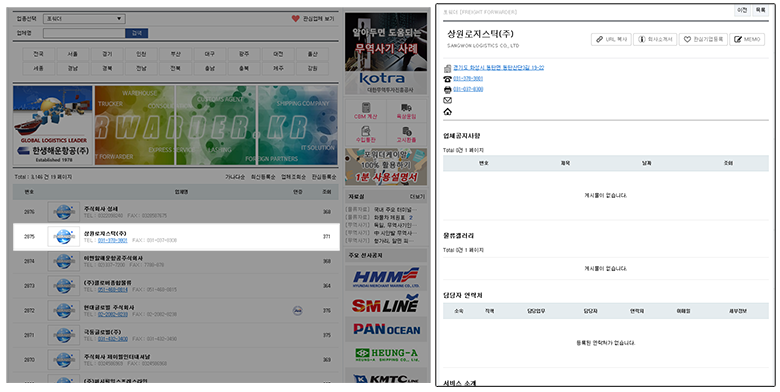
Task: Click globe logo of row 2870
Action: (64, 360)
